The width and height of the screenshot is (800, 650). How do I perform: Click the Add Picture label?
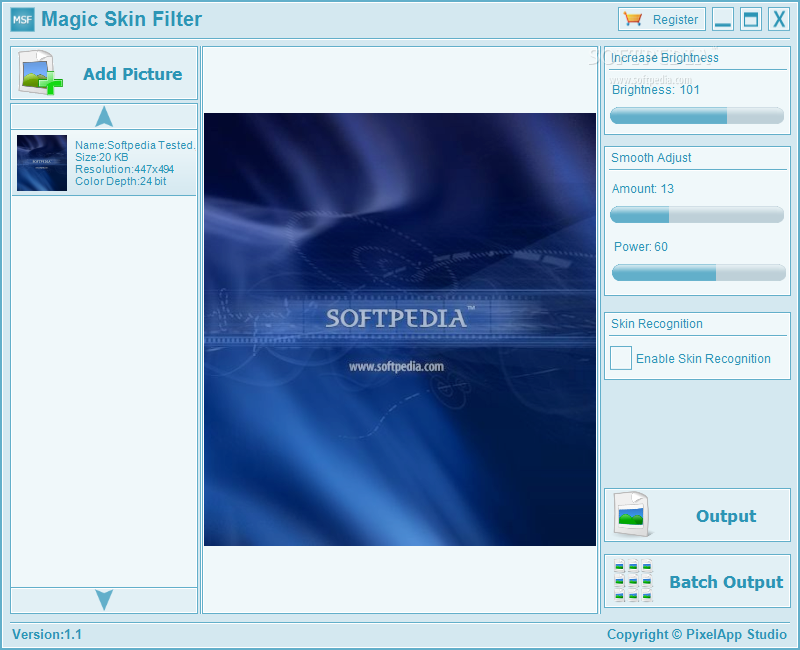pyautogui.click(x=133, y=74)
